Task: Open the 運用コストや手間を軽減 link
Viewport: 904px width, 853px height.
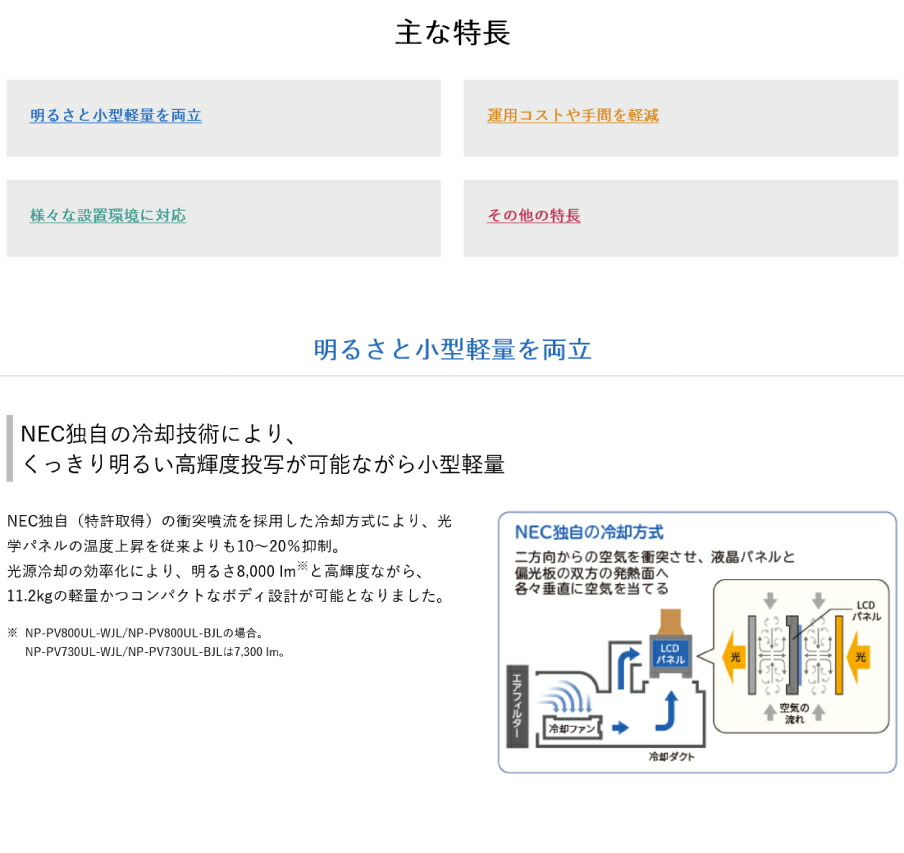Action: point(572,116)
